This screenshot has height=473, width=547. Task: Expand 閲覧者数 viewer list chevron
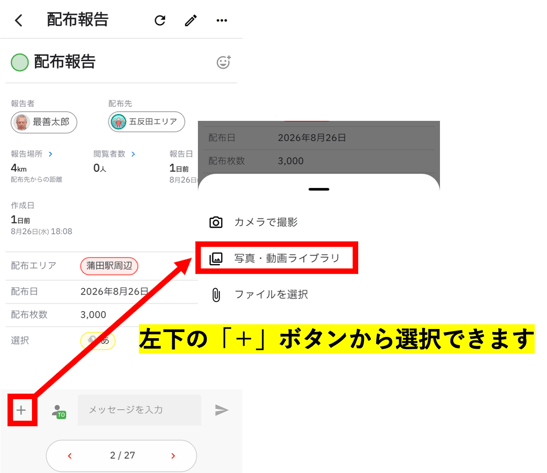click(x=133, y=154)
